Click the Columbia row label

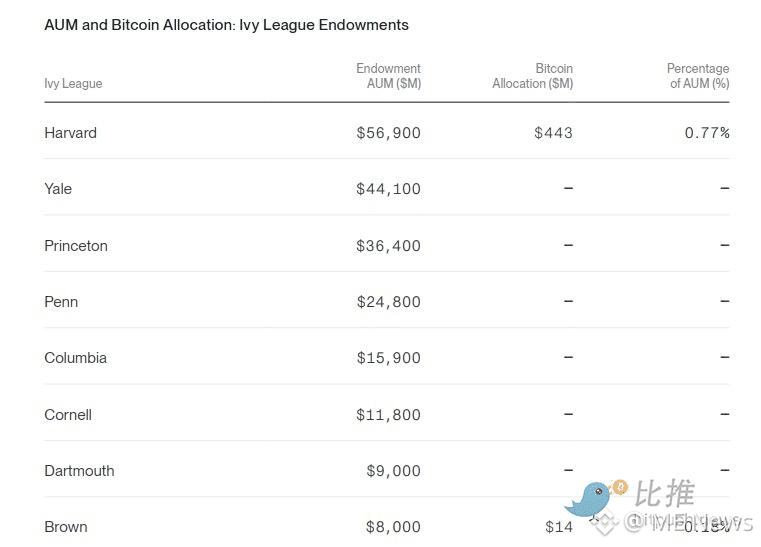[75, 358]
